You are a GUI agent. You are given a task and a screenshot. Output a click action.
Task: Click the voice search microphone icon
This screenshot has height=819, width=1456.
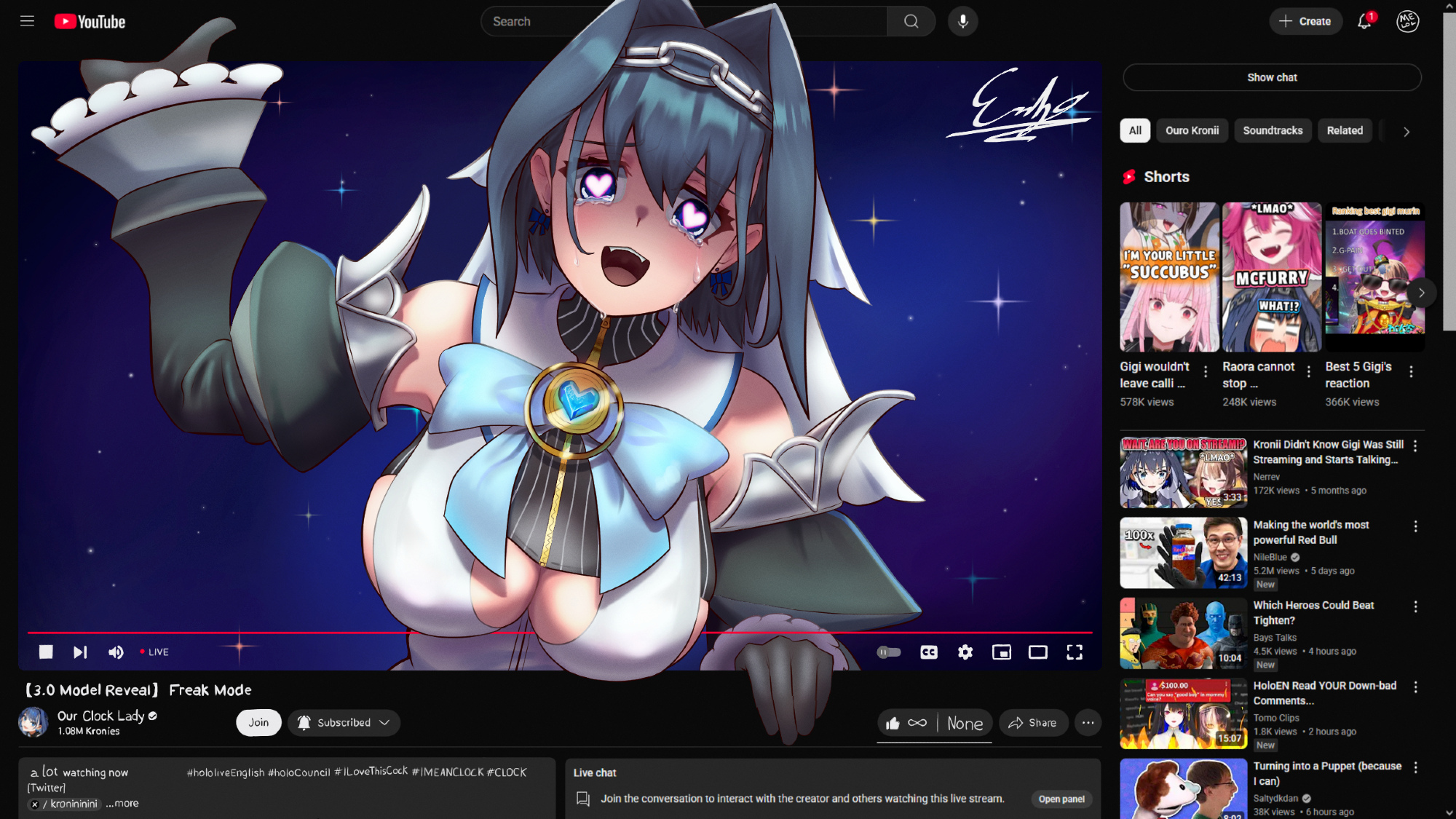pos(962,21)
